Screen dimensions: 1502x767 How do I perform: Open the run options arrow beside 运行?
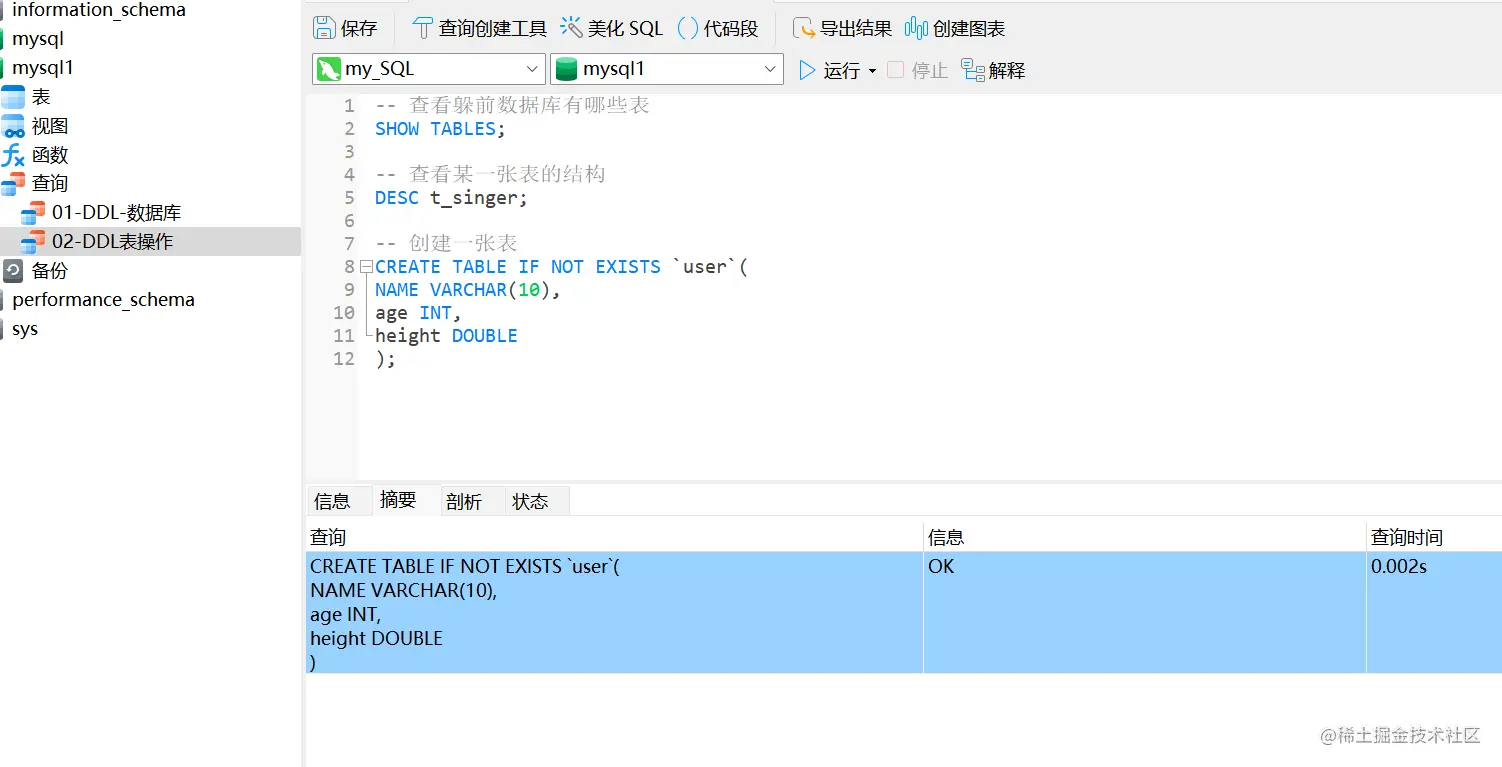(x=872, y=71)
